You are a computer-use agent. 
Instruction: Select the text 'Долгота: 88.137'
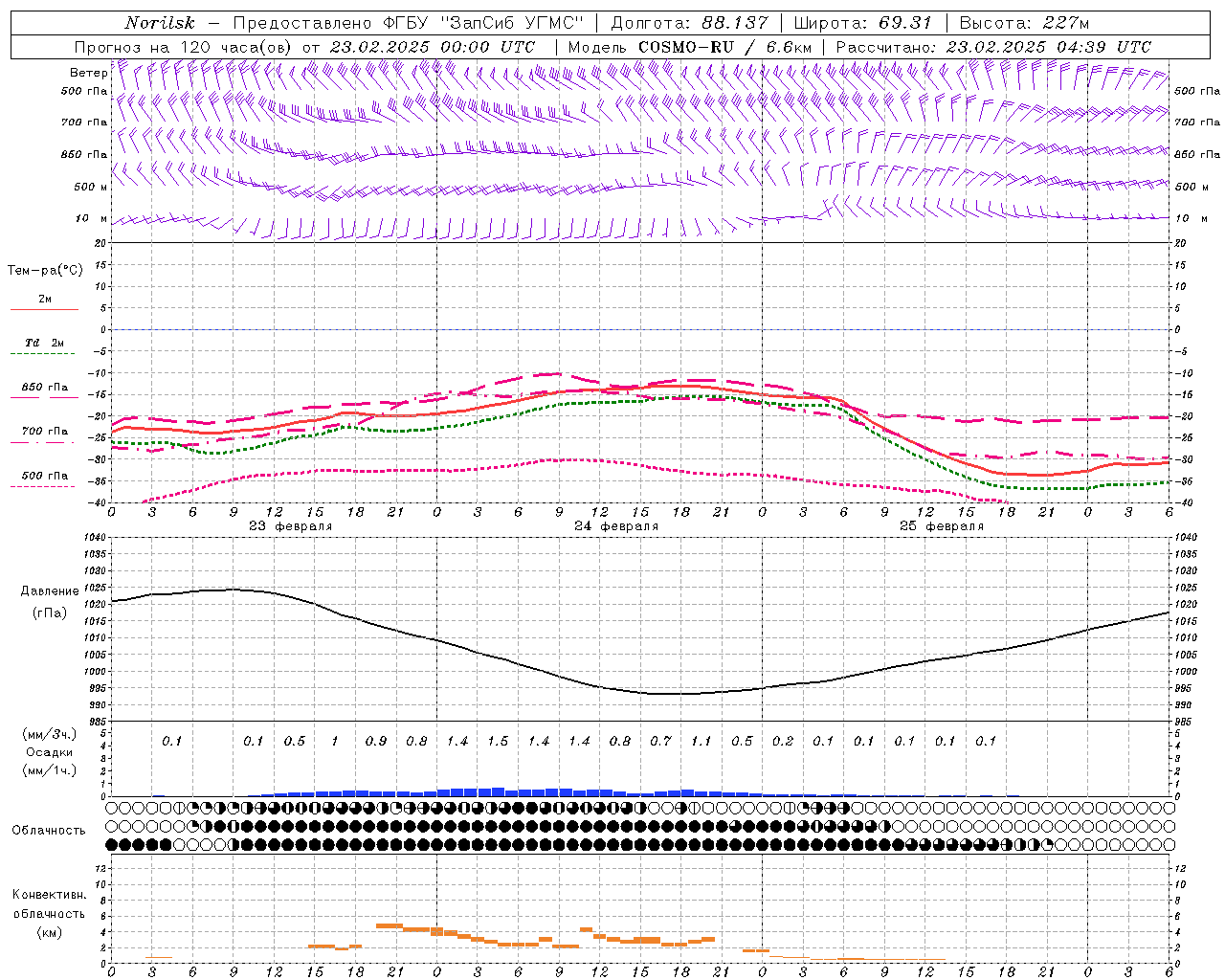[689, 23]
